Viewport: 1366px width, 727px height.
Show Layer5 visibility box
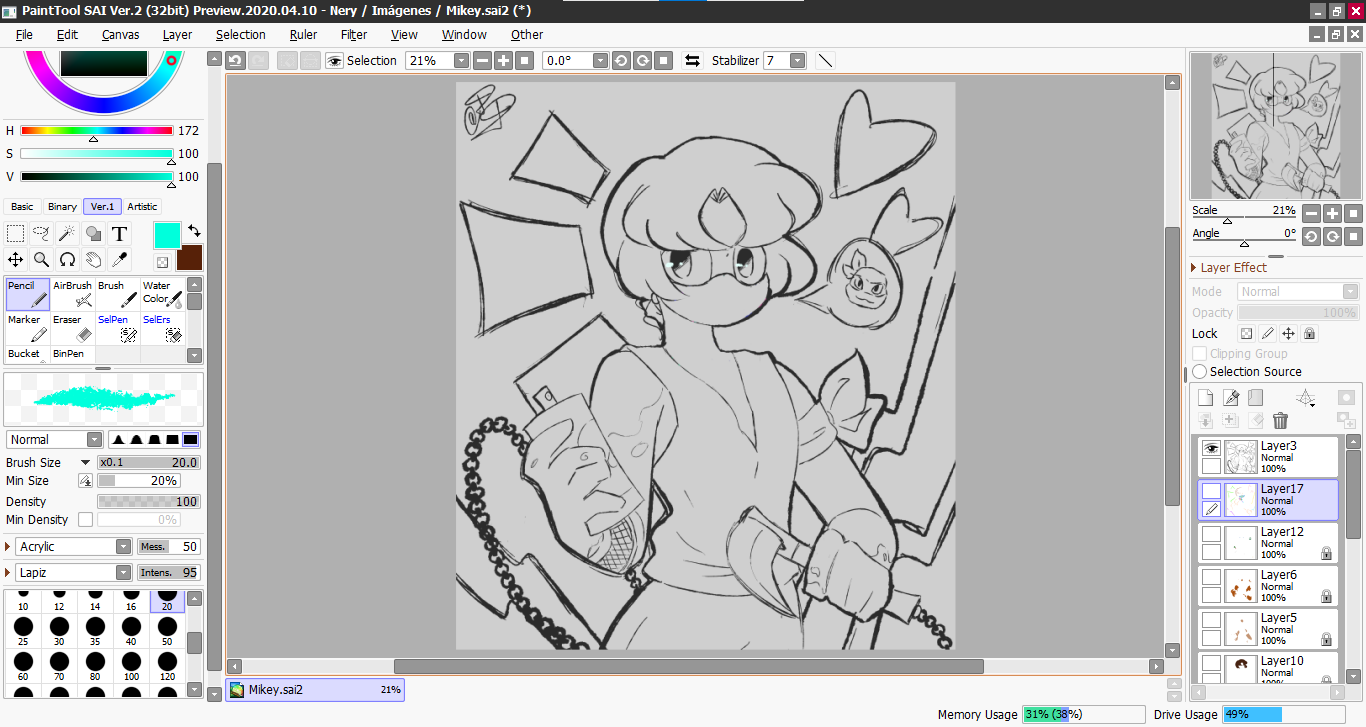(1211, 621)
